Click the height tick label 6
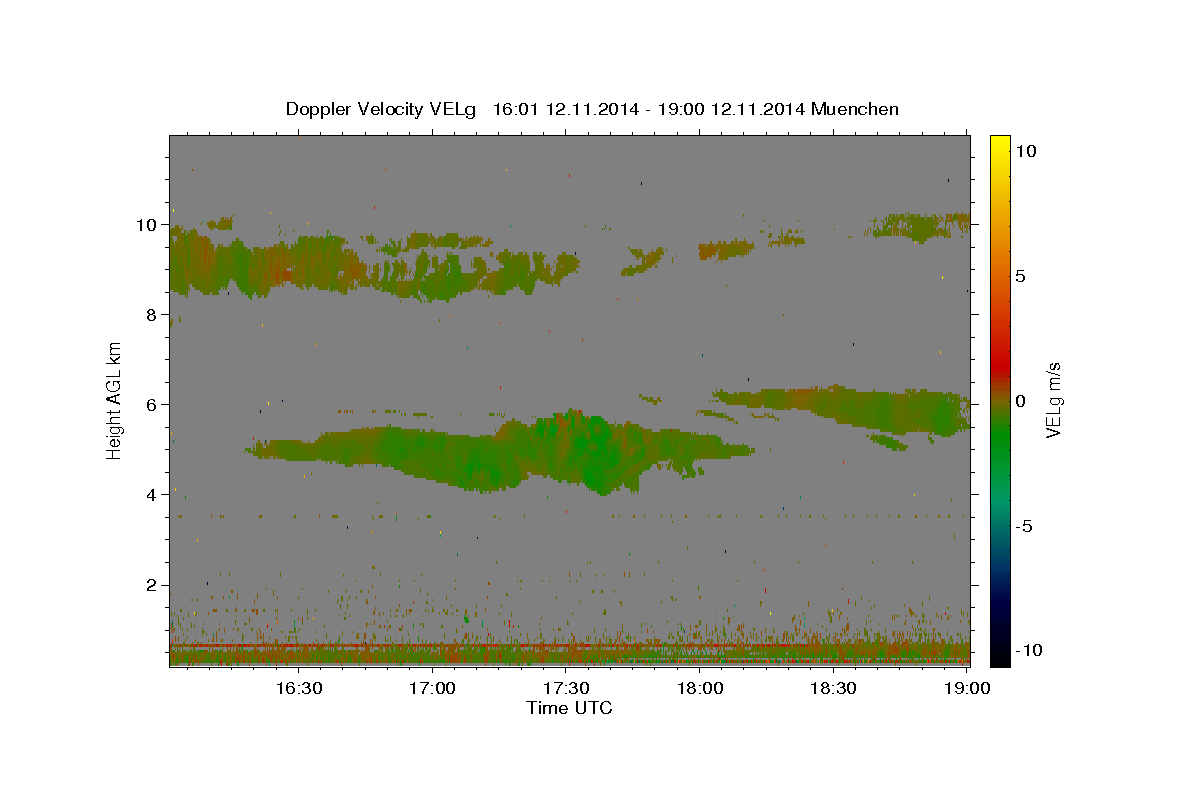The image size is (1200, 800). pyautogui.click(x=152, y=405)
